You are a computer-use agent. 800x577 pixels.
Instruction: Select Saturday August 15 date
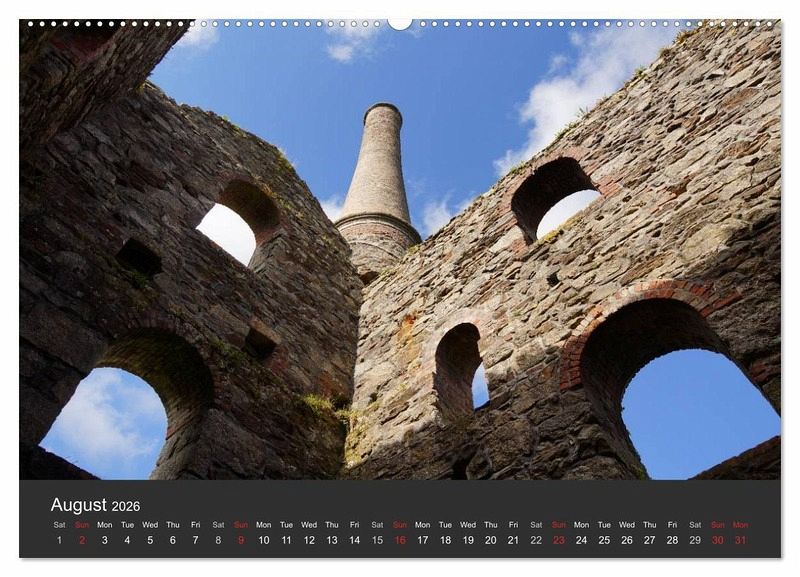coord(377,540)
